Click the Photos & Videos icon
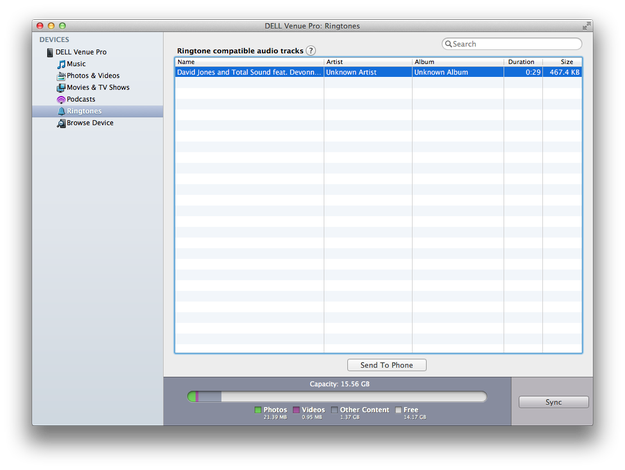 61,76
